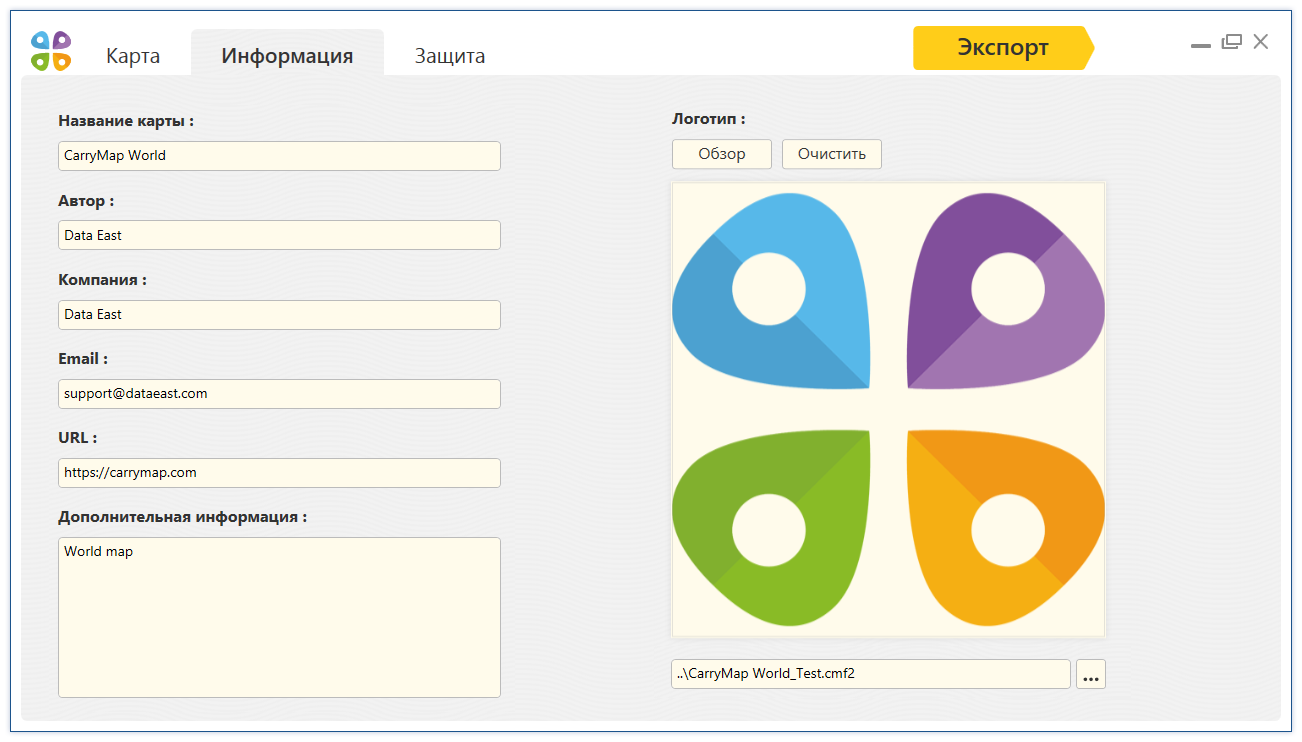Click the Название карты label
The width and height of the screenshot is (1302, 742).
[126, 121]
